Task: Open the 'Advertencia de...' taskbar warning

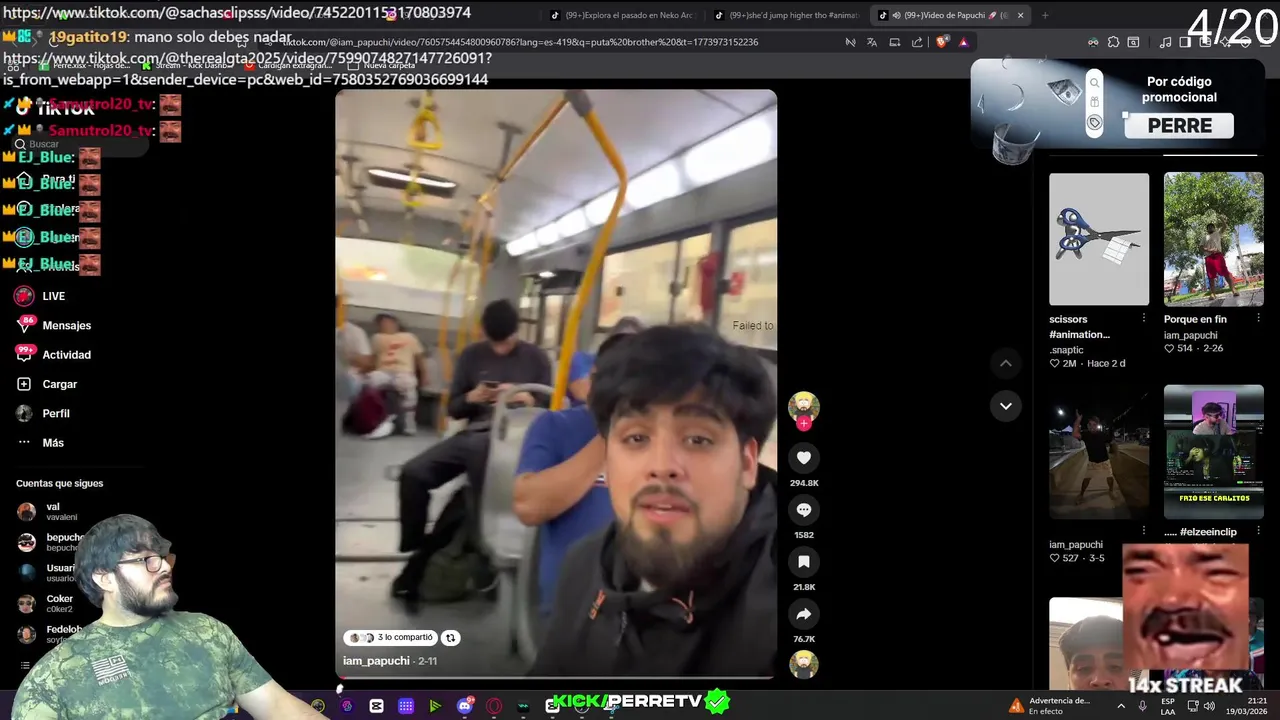Action: 1048,706
